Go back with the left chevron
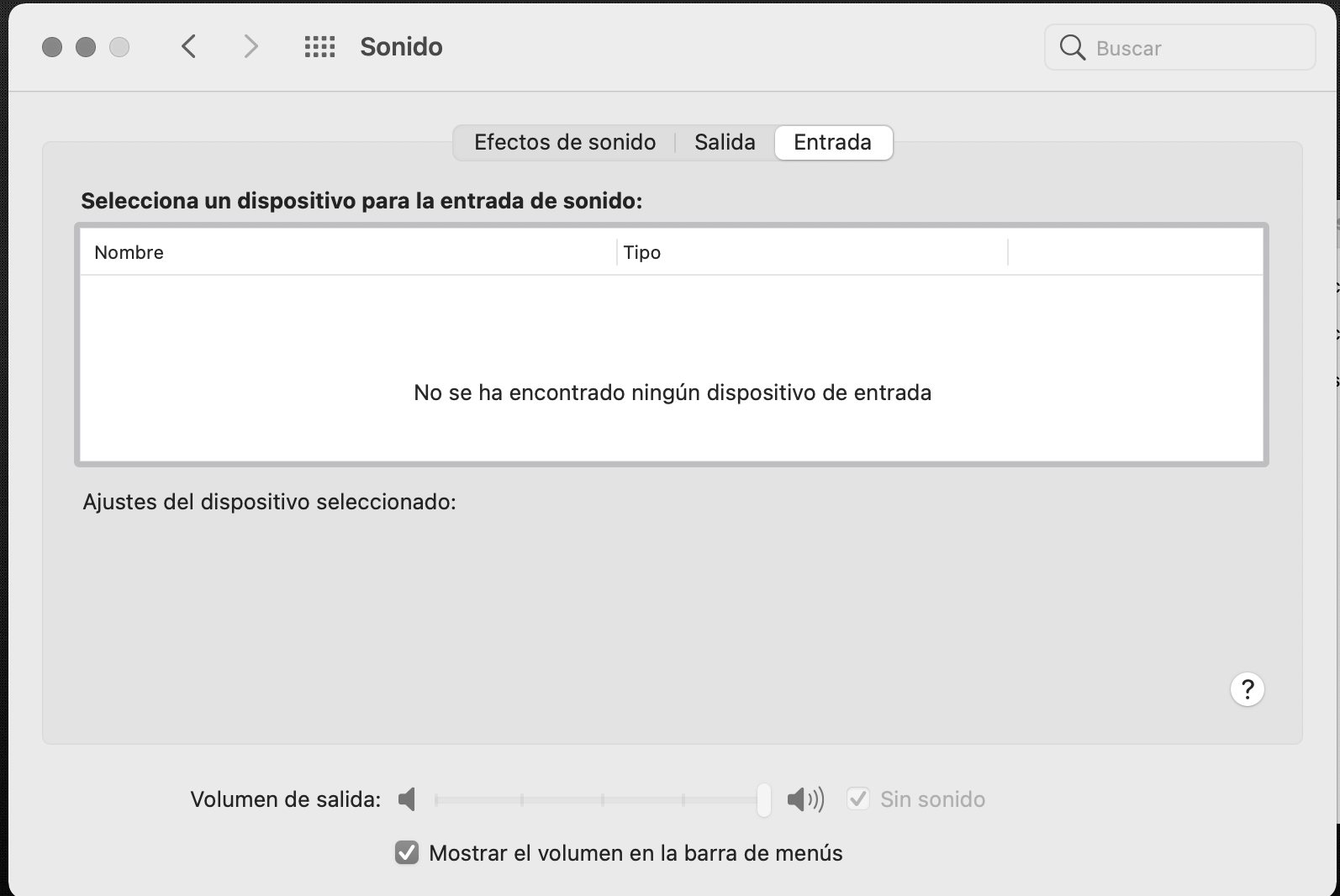Screen dimensions: 1340x896 pos(189,46)
